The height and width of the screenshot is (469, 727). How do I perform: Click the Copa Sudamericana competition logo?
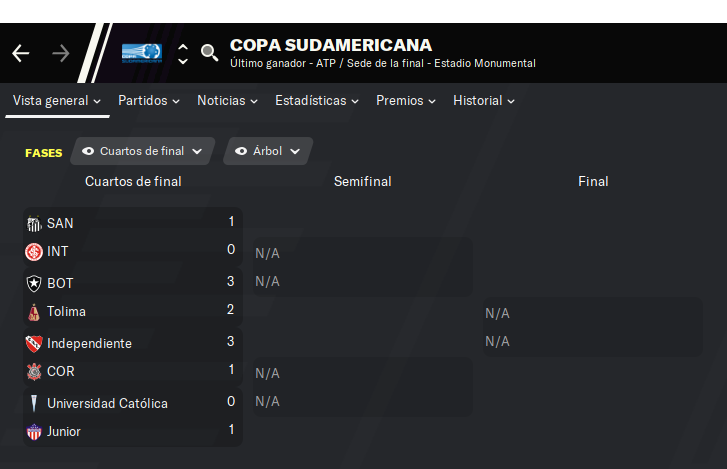142,53
